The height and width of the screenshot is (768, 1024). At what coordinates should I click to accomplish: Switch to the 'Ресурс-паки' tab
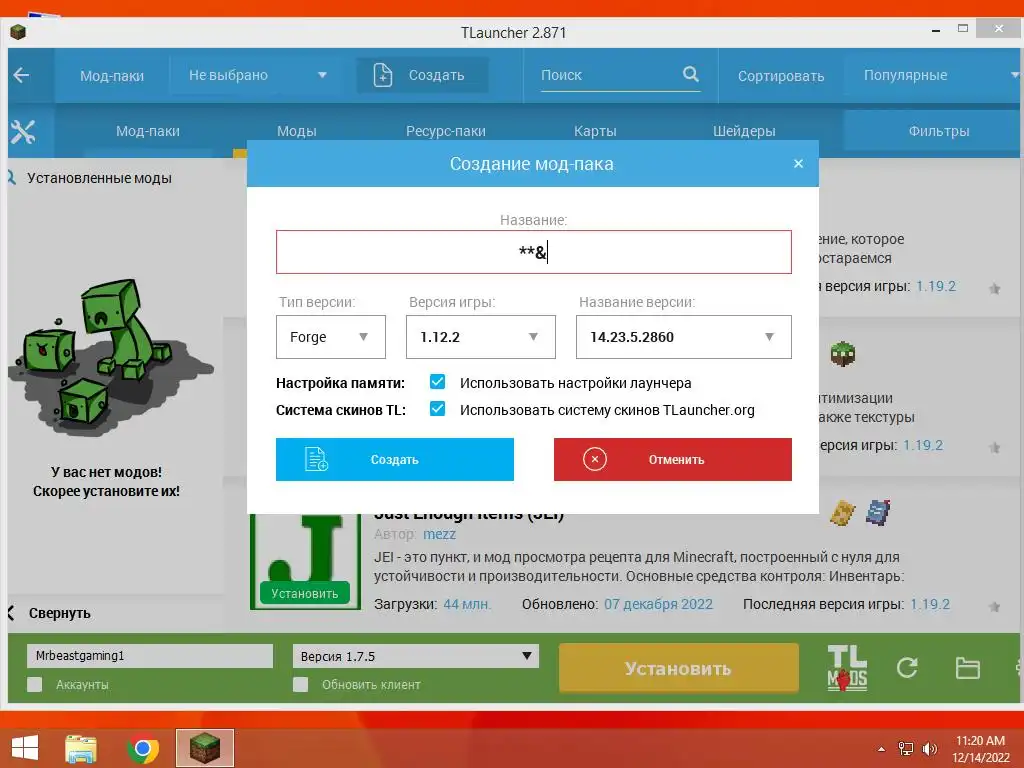[x=446, y=131]
